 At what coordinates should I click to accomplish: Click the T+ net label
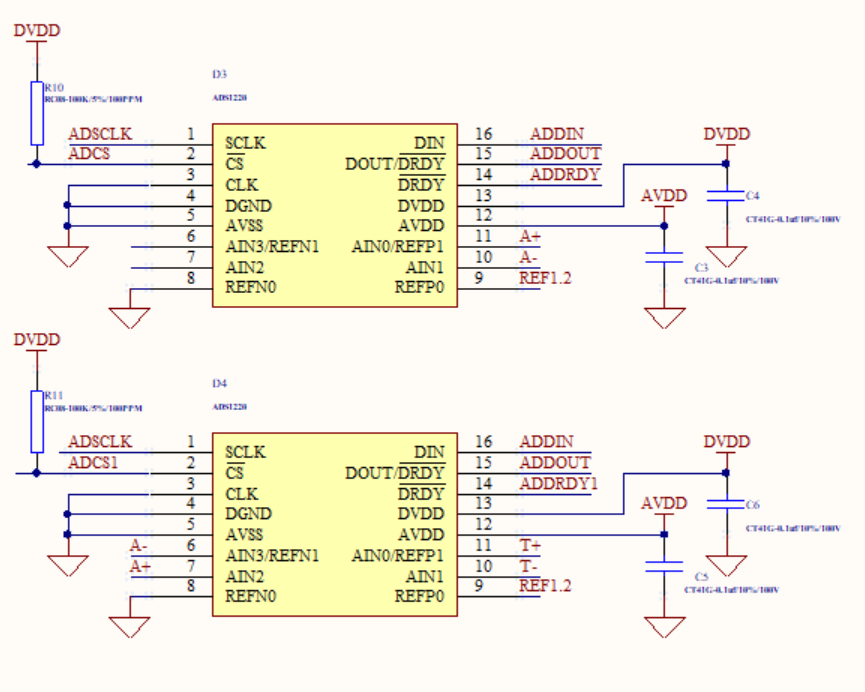click(x=530, y=545)
